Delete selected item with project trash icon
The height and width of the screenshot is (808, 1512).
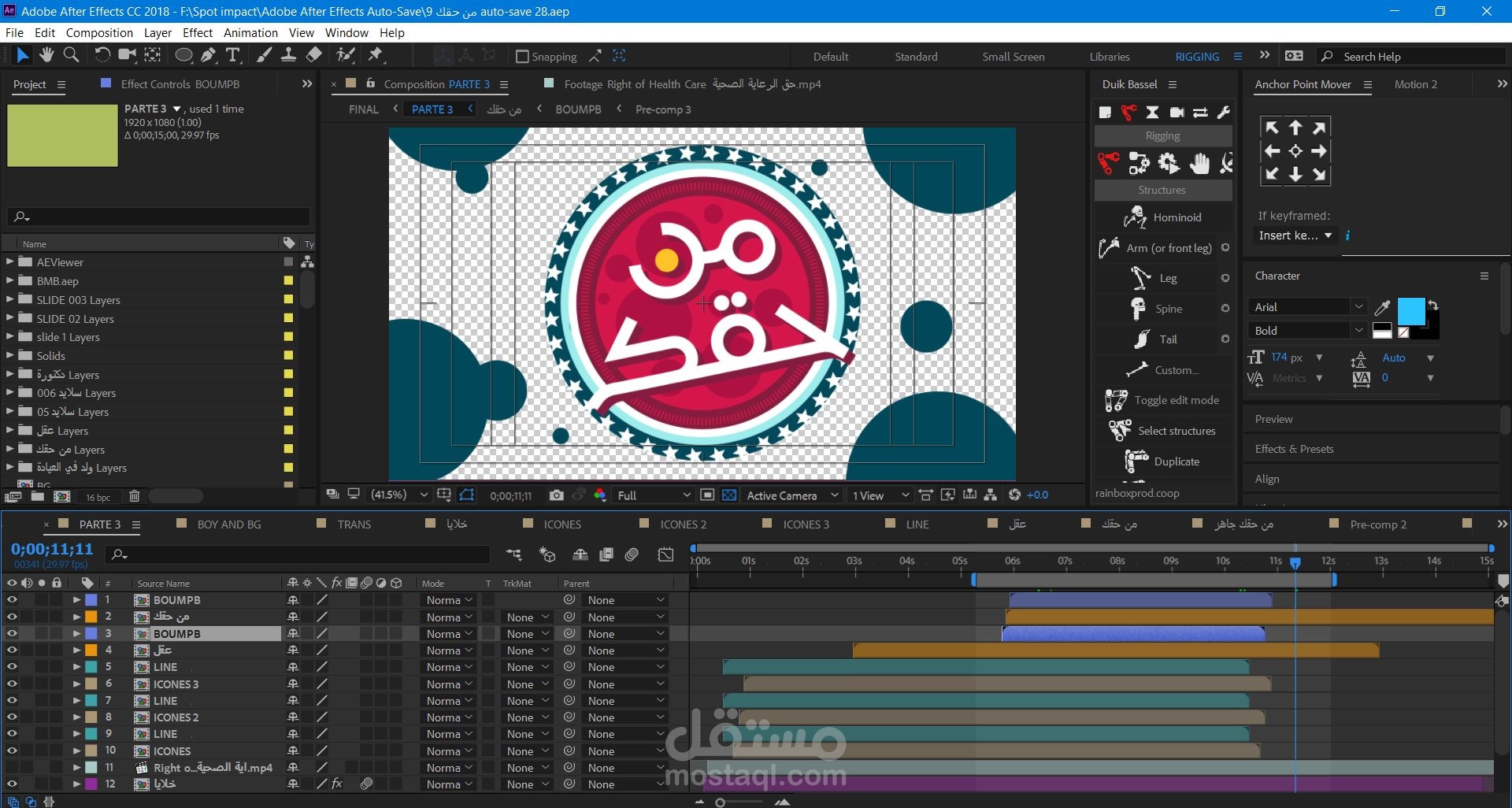135,497
